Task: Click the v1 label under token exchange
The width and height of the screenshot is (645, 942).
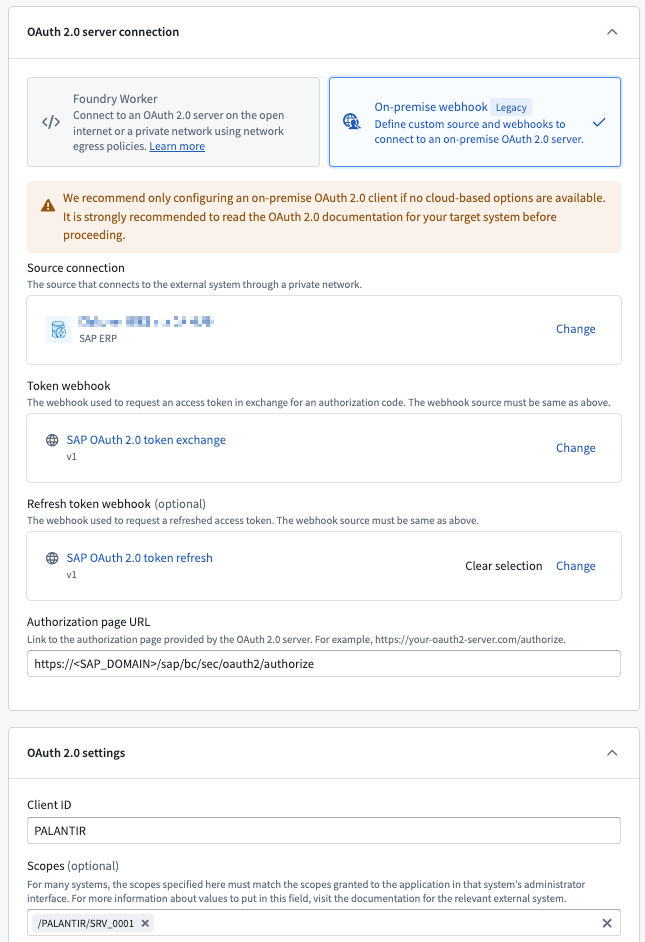Action: click(x=71, y=457)
